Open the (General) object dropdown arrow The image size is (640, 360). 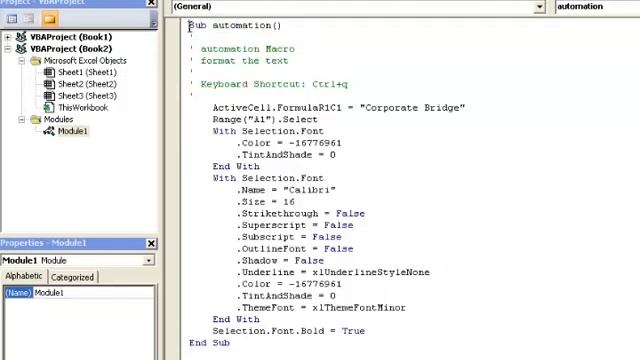(x=540, y=7)
